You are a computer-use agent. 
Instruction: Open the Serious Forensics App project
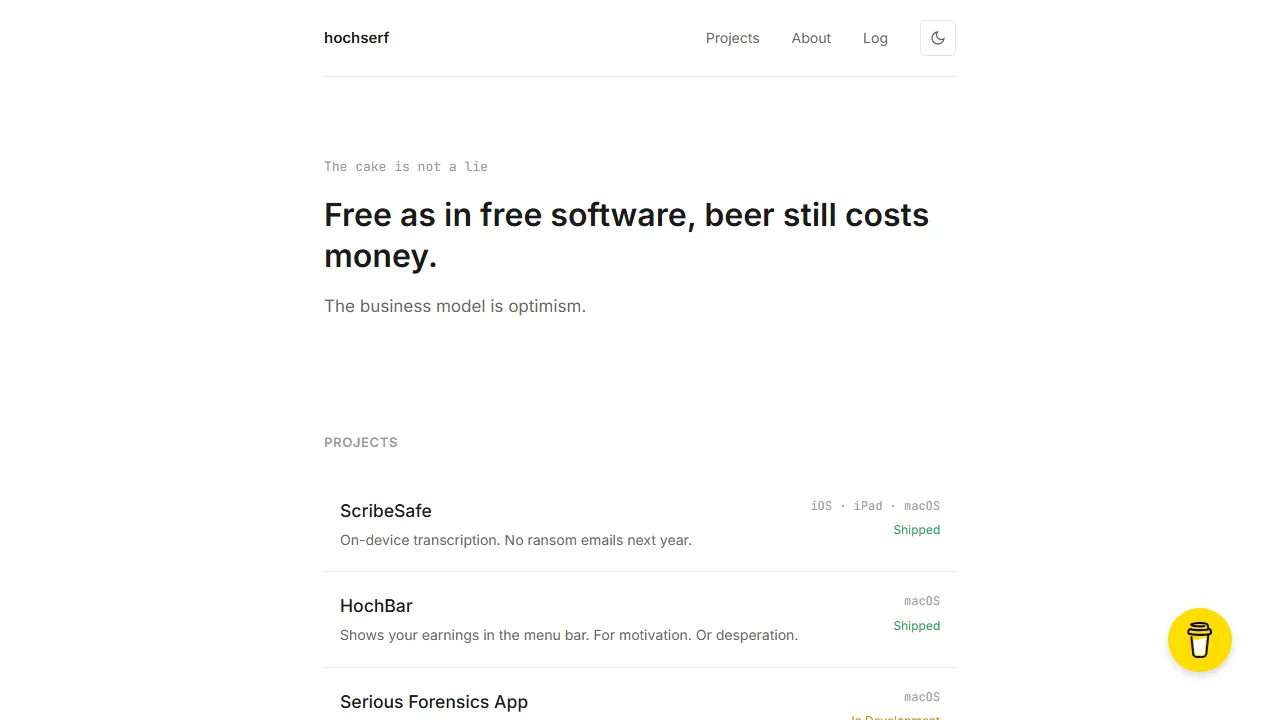tap(433, 702)
